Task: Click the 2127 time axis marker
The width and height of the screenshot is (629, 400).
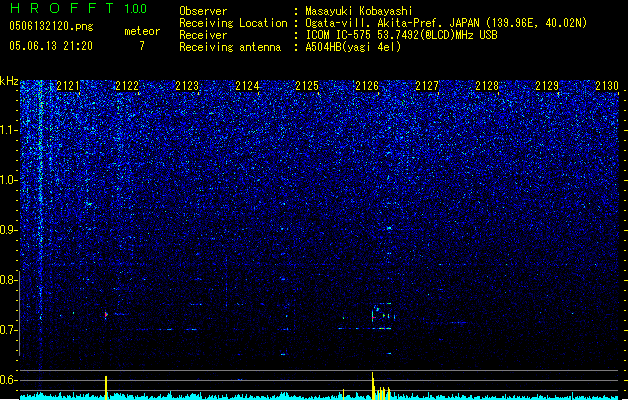Action: (x=427, y=86)
